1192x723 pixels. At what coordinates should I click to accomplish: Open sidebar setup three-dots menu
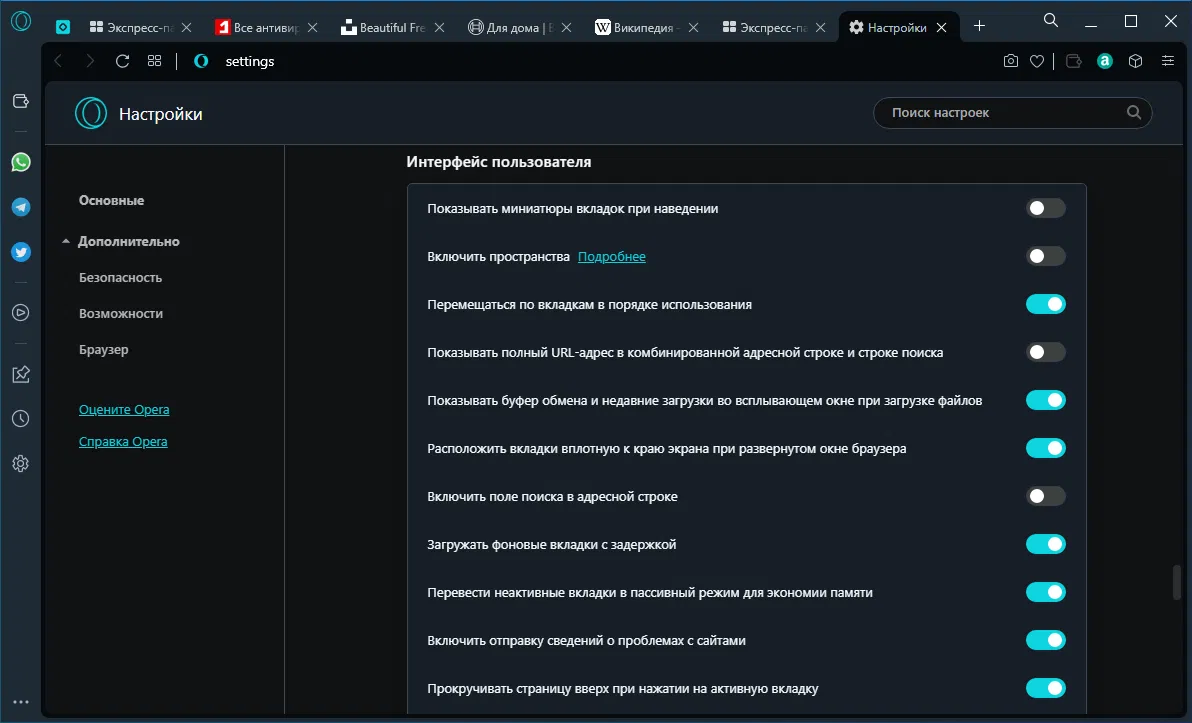(x=21, y=702)
